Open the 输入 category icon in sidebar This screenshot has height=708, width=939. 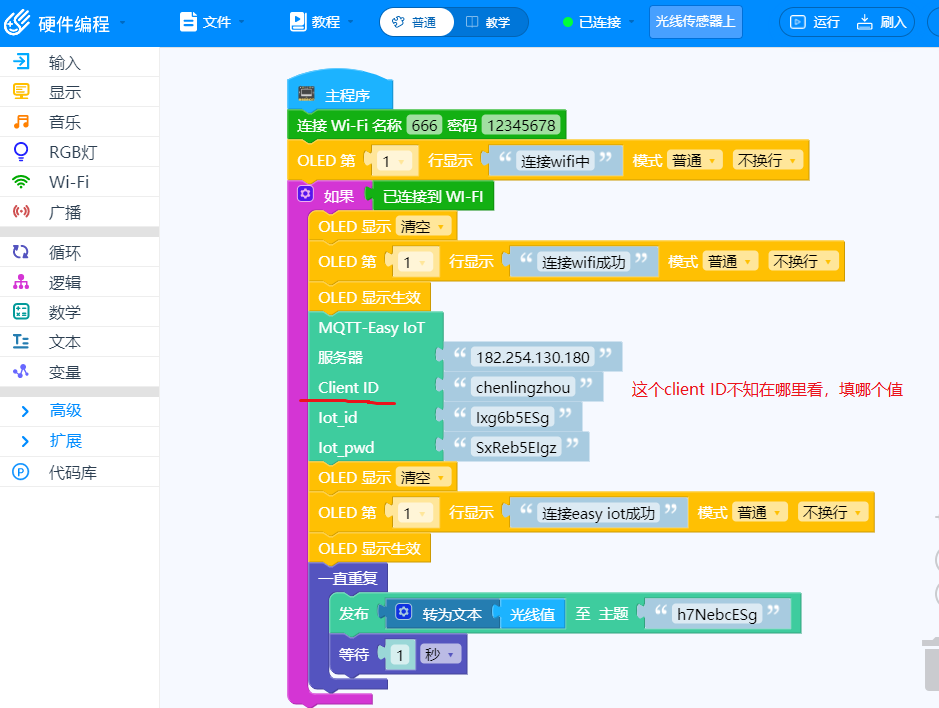pos(22,62)
